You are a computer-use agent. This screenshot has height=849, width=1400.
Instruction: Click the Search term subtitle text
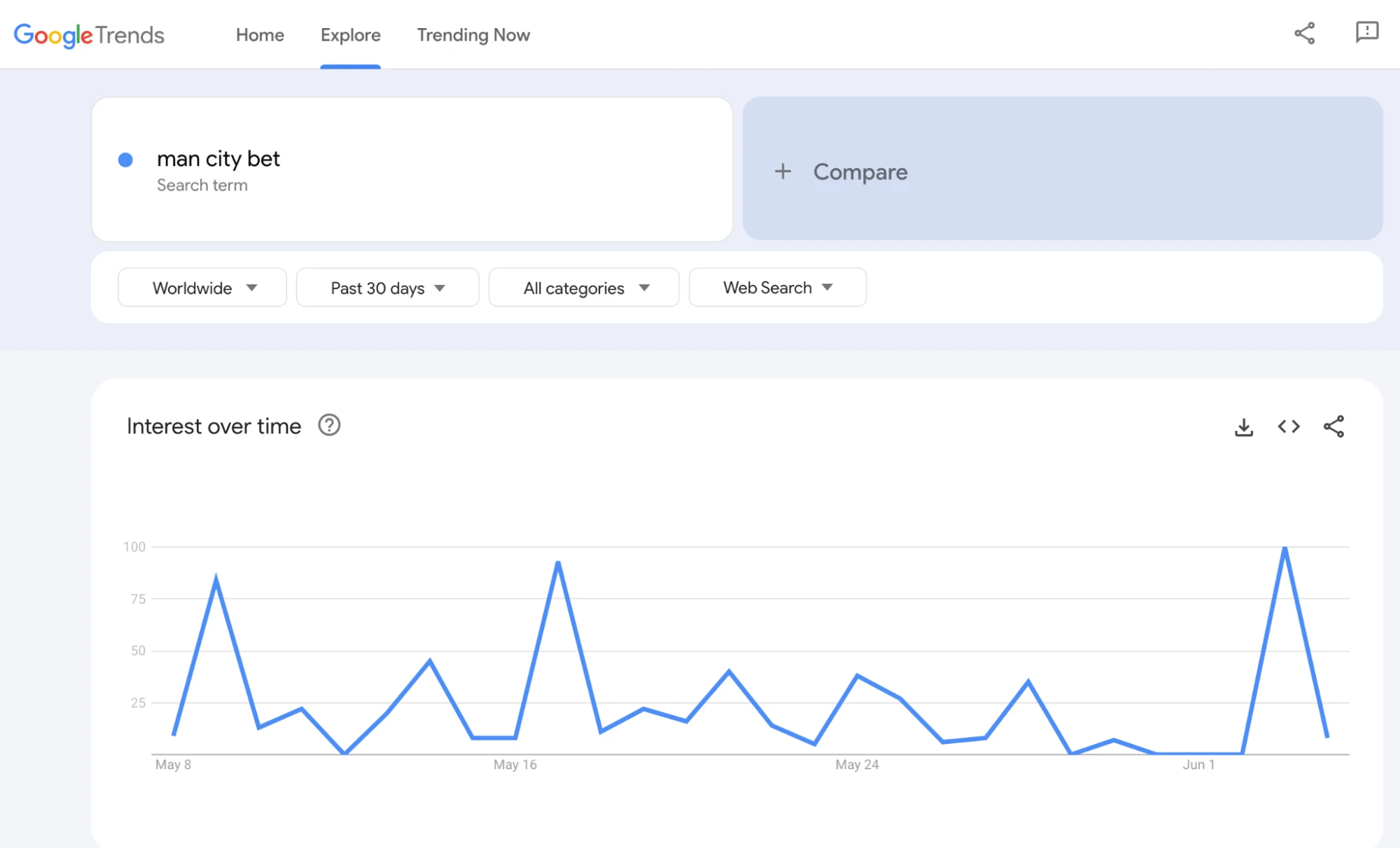click(202, 185)
